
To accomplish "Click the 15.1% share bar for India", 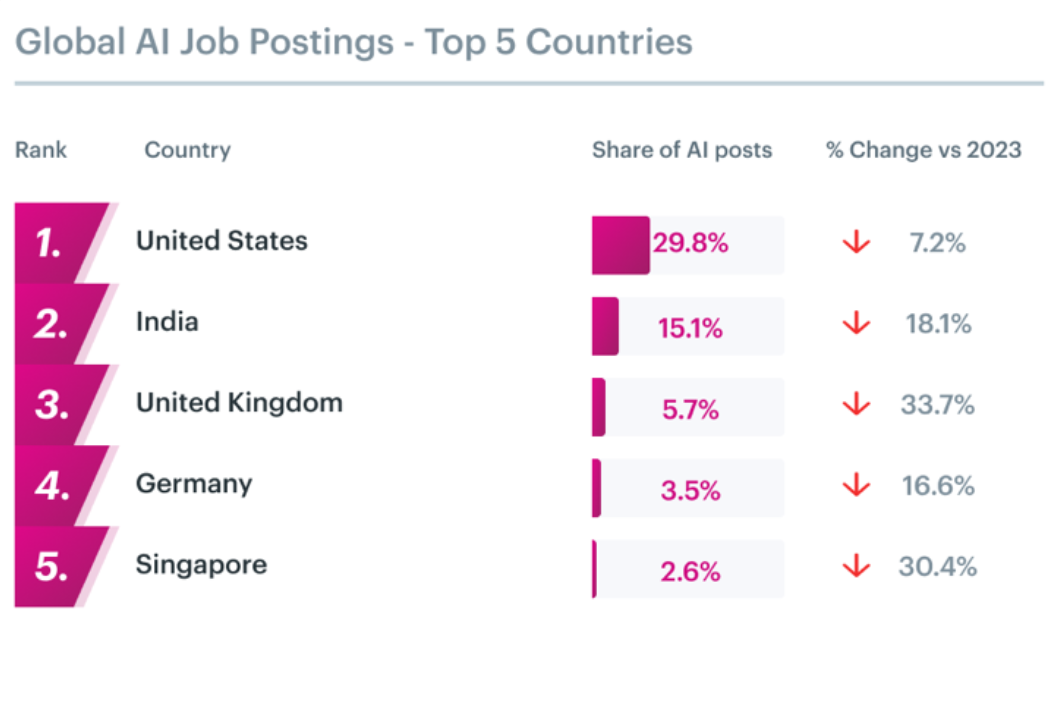I will click(x=688, y=326).
